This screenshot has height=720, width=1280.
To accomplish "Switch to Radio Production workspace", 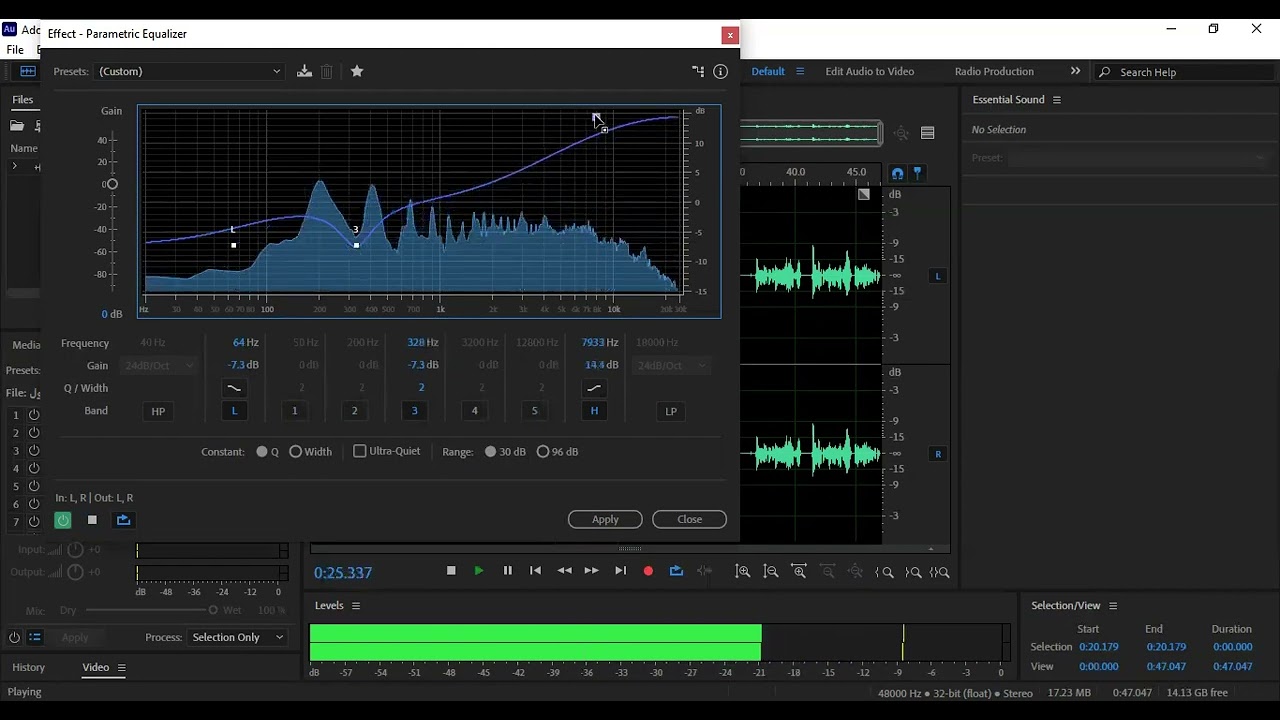I will click(x=994, y=71).
